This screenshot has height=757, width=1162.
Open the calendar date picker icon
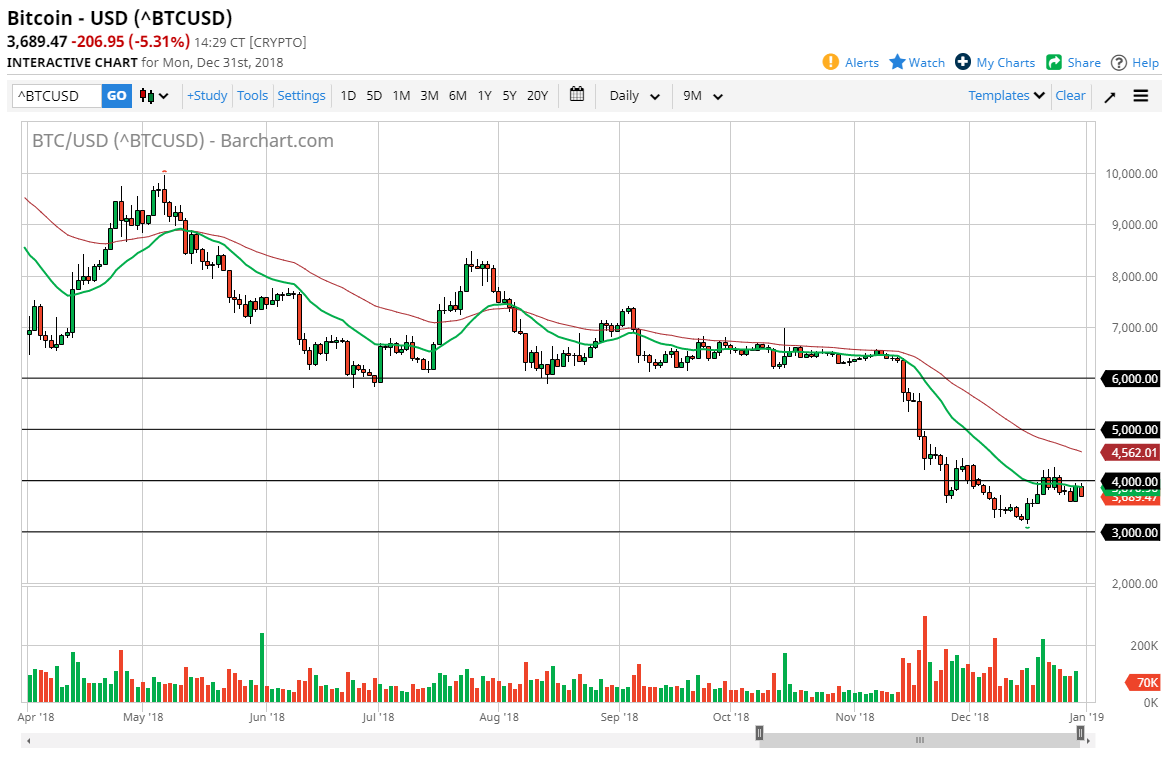point(577,95)
